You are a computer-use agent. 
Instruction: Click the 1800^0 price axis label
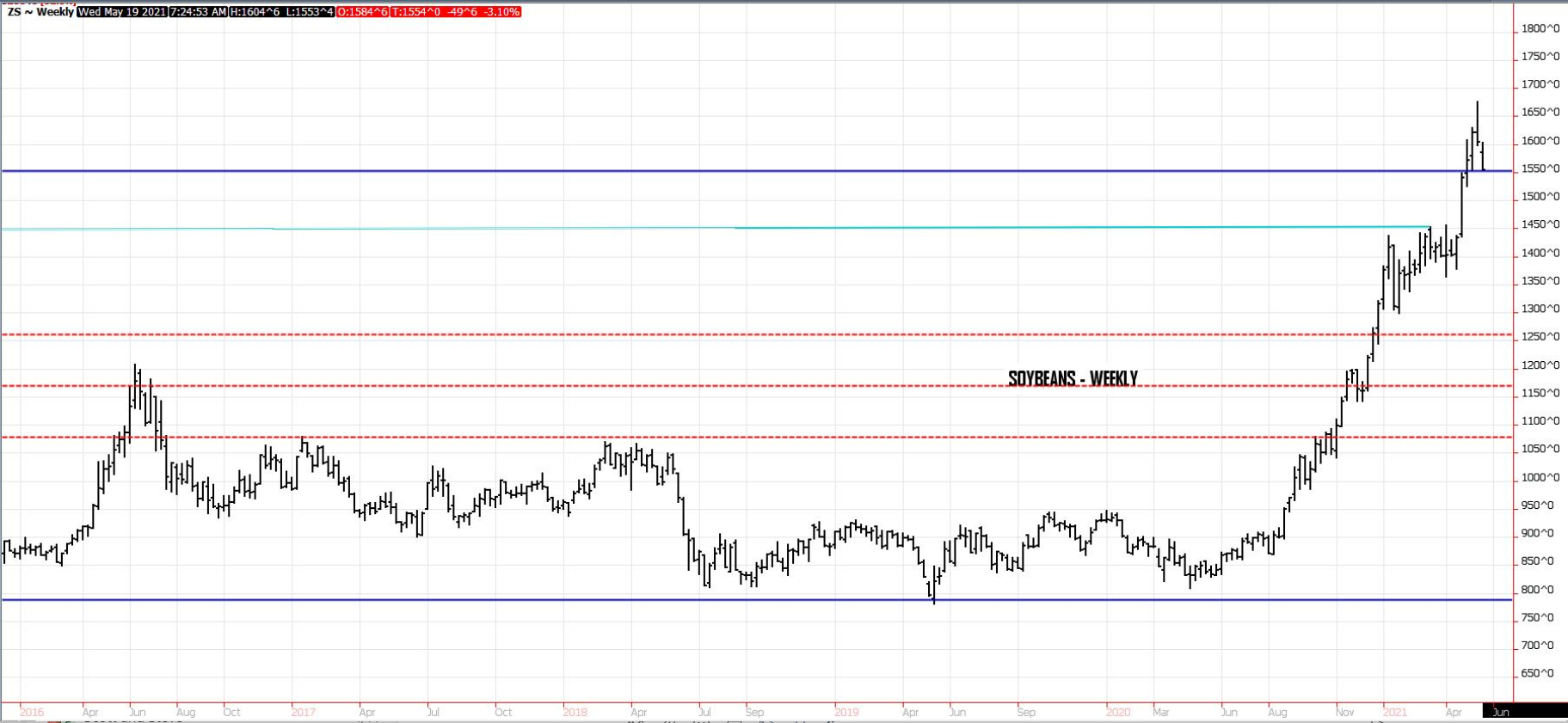tap(1540, 28)
